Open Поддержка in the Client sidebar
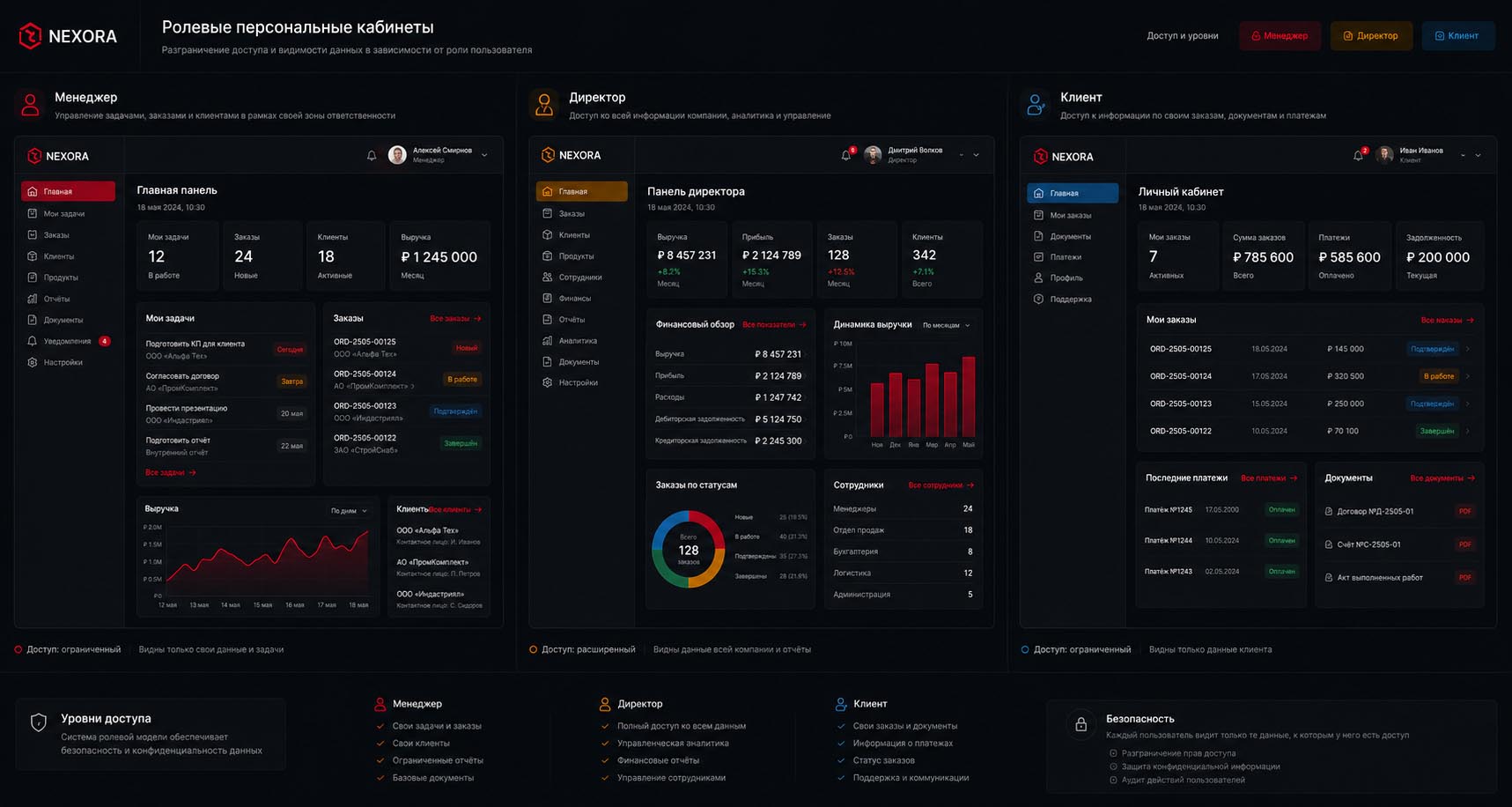This screenshot has height=807, width=1512. (x=1072, y=299)
